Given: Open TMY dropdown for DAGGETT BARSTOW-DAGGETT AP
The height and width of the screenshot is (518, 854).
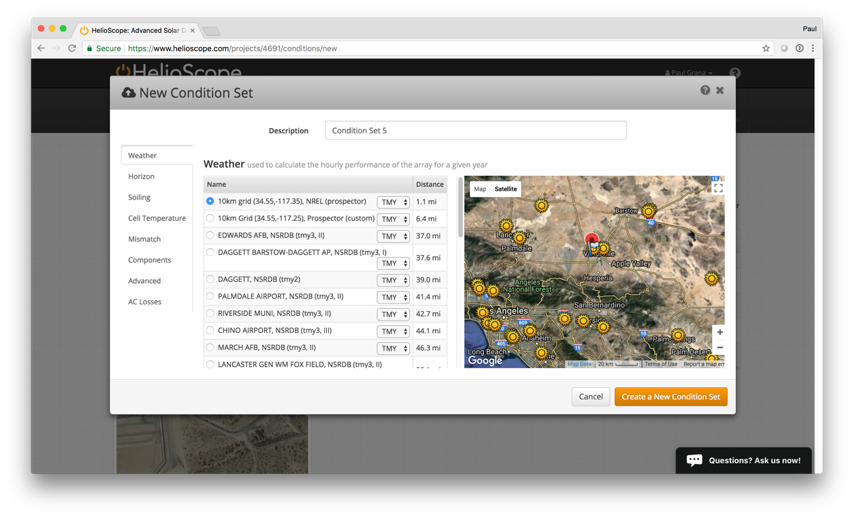Looking at the screenshot, I should coord(393,263).
